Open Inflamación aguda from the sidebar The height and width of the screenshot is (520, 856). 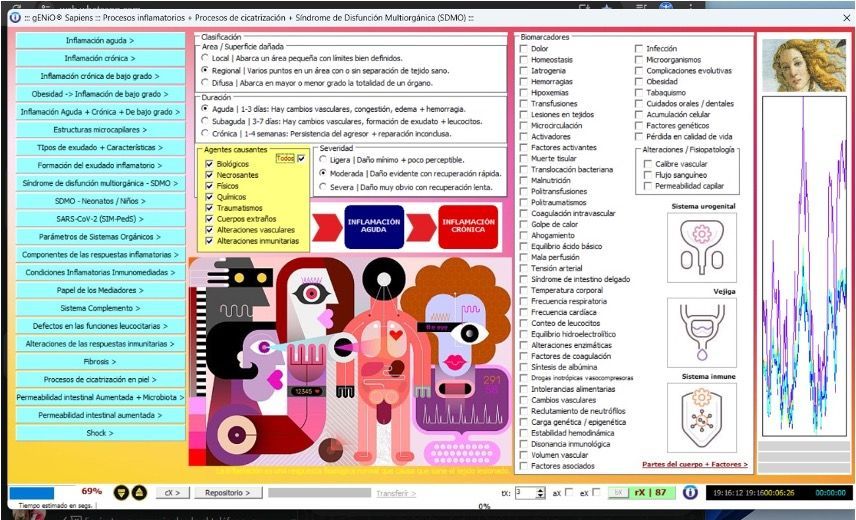click(100, 40)
